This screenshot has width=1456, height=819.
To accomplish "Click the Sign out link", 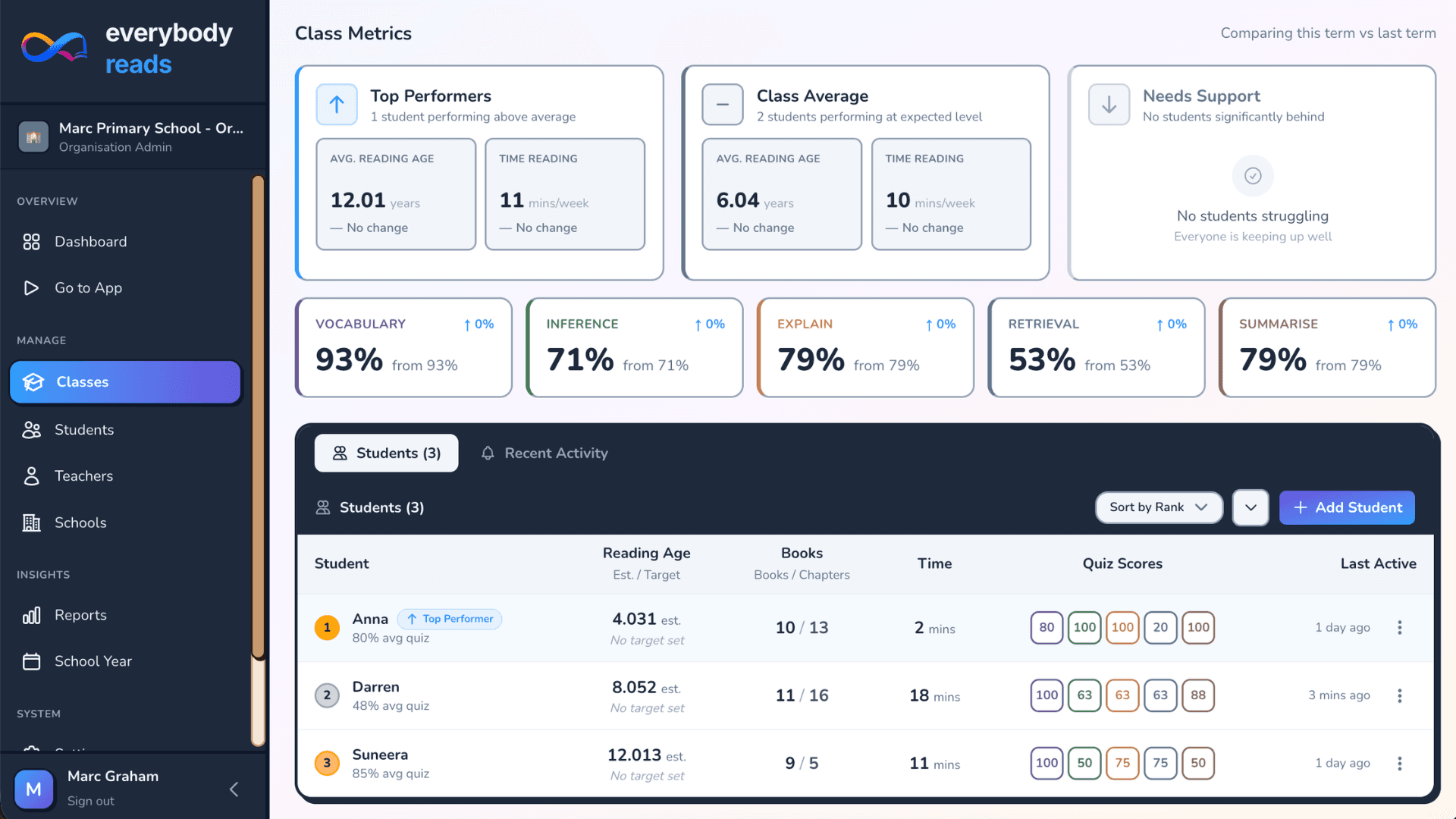I will pyautogui.click(x=90, y=801).
